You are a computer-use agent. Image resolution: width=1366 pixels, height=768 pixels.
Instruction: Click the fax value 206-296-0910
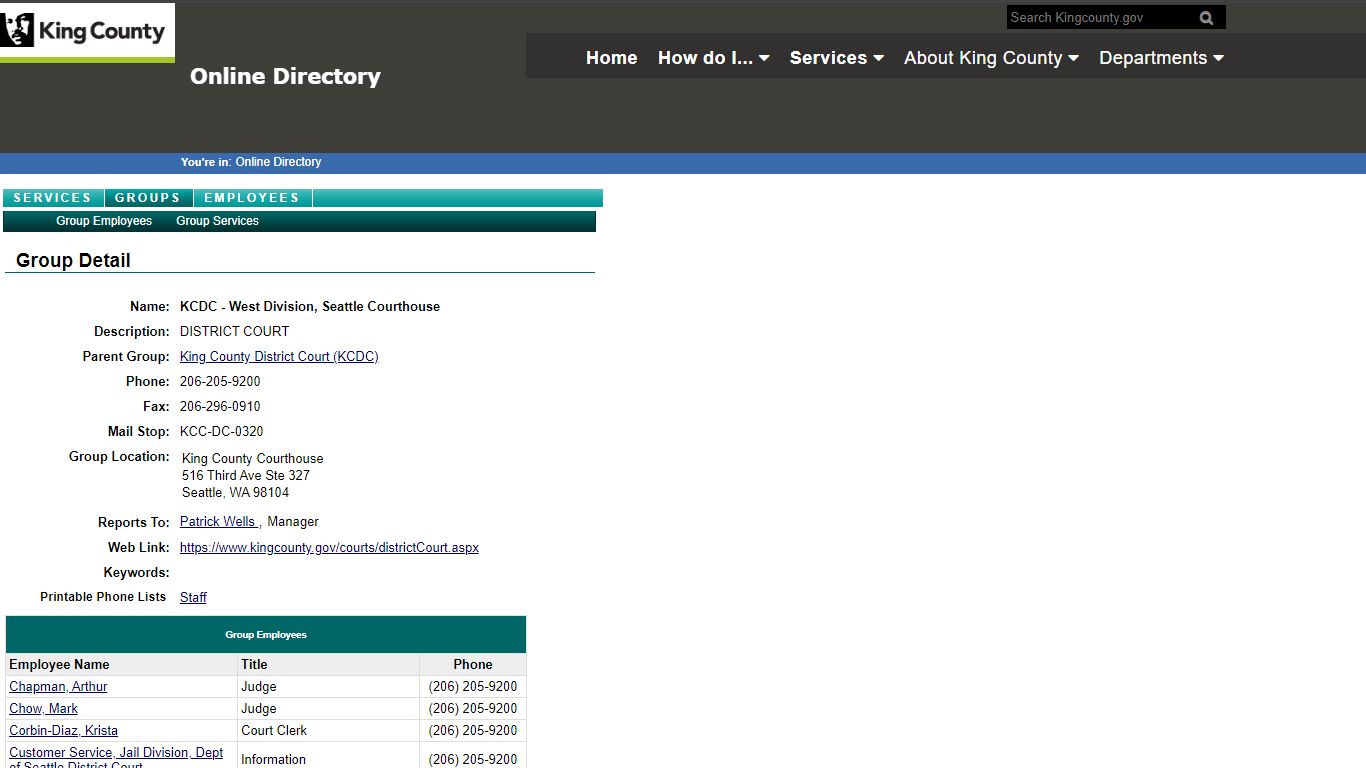point(220,407)
